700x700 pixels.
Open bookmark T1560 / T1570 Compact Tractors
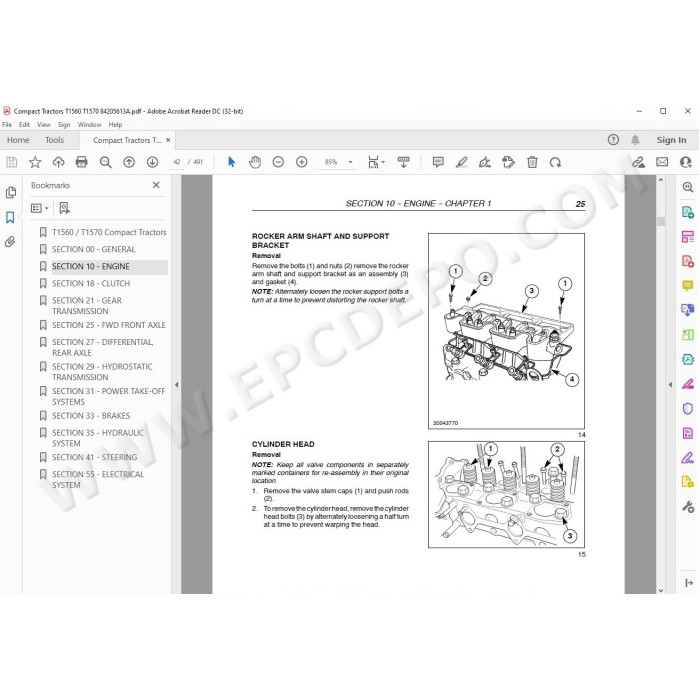click(x=109, y=232)
